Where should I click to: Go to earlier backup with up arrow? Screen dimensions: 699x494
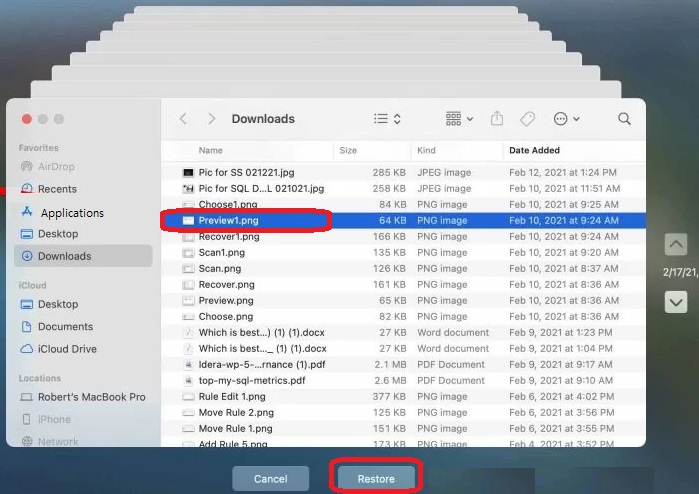click(x=676, y=244)
